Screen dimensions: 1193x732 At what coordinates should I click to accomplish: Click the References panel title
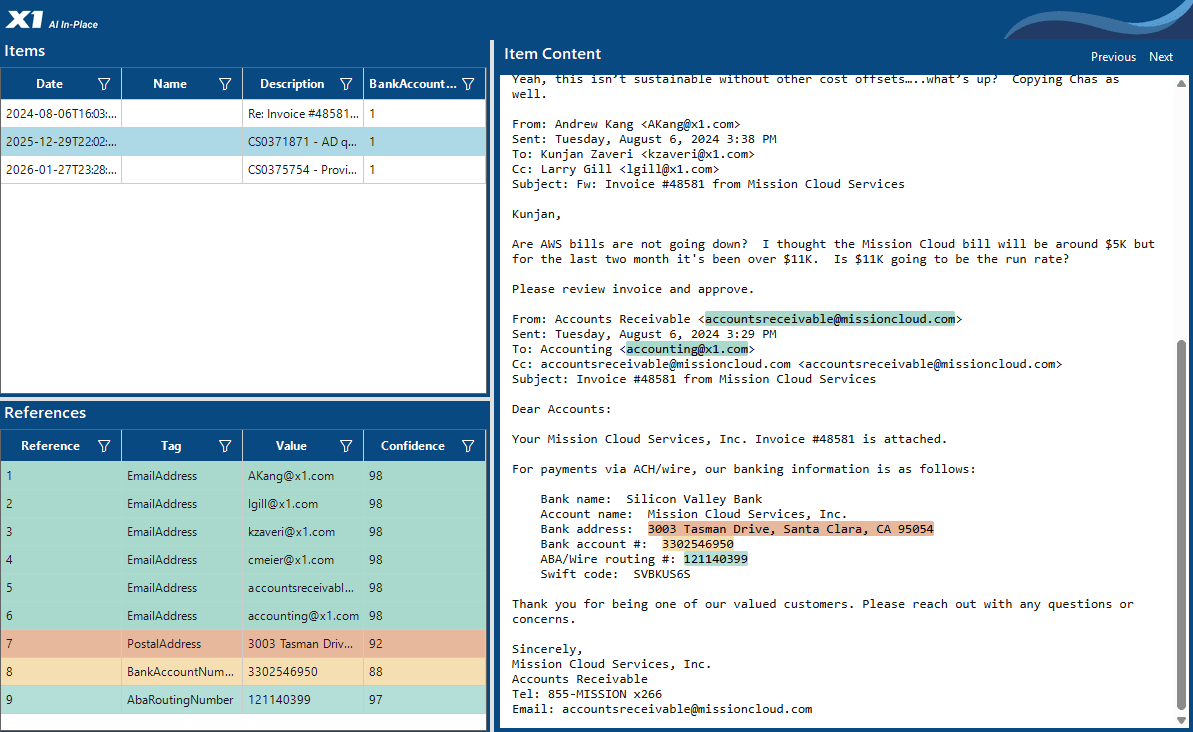(x=45, y=412)
